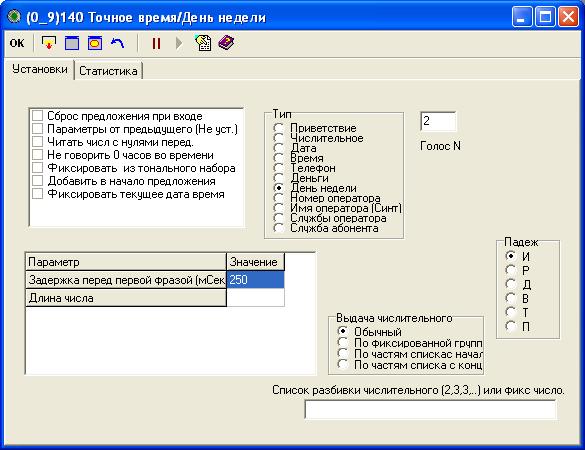Select По фиксированной группе radio option
585x450 pixels.
[x=342, y=343]
